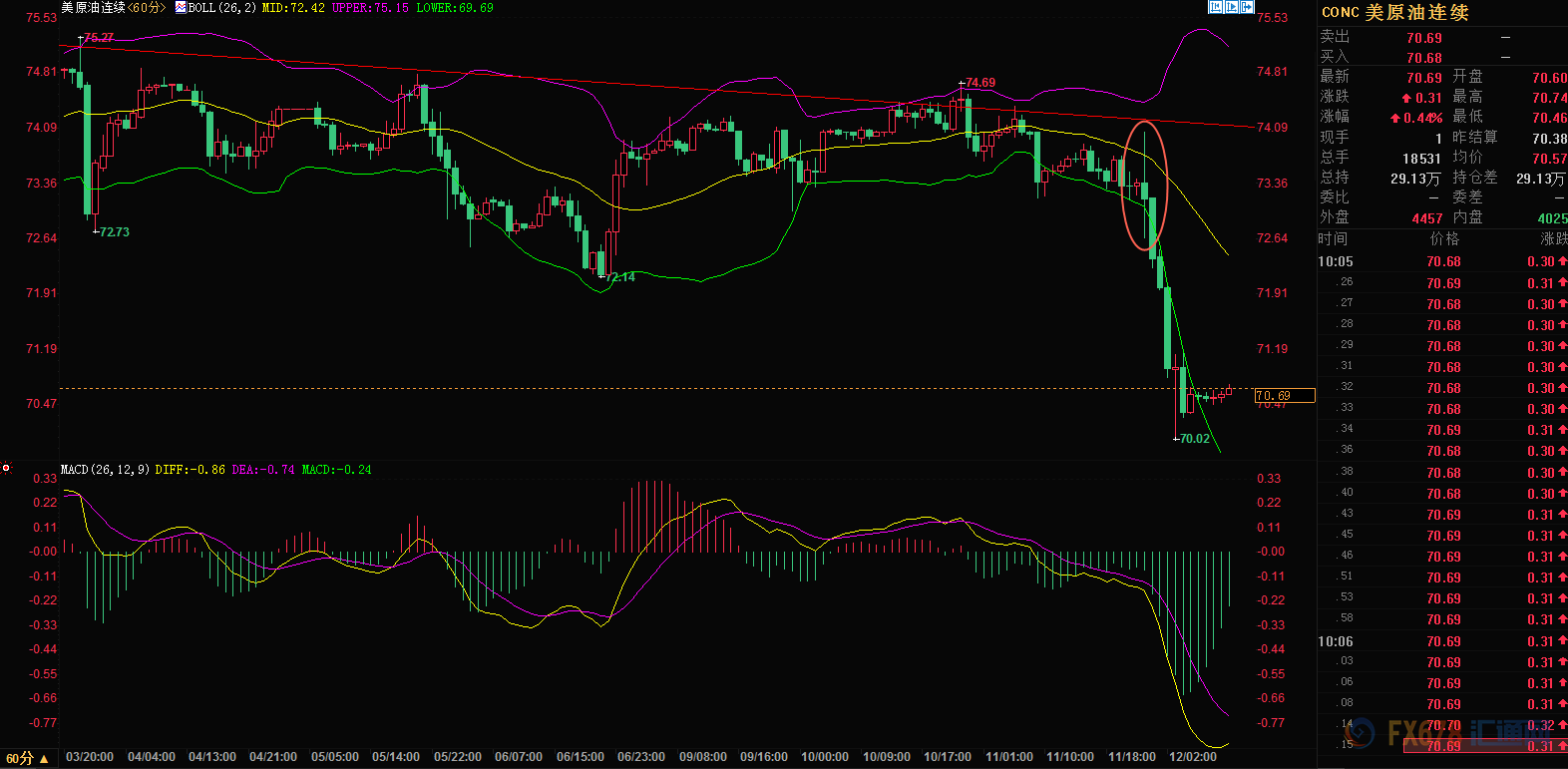Click the small icon before the BOLL label
Viewport: 1568px width, 769px height.
click(x=181, y=7)
